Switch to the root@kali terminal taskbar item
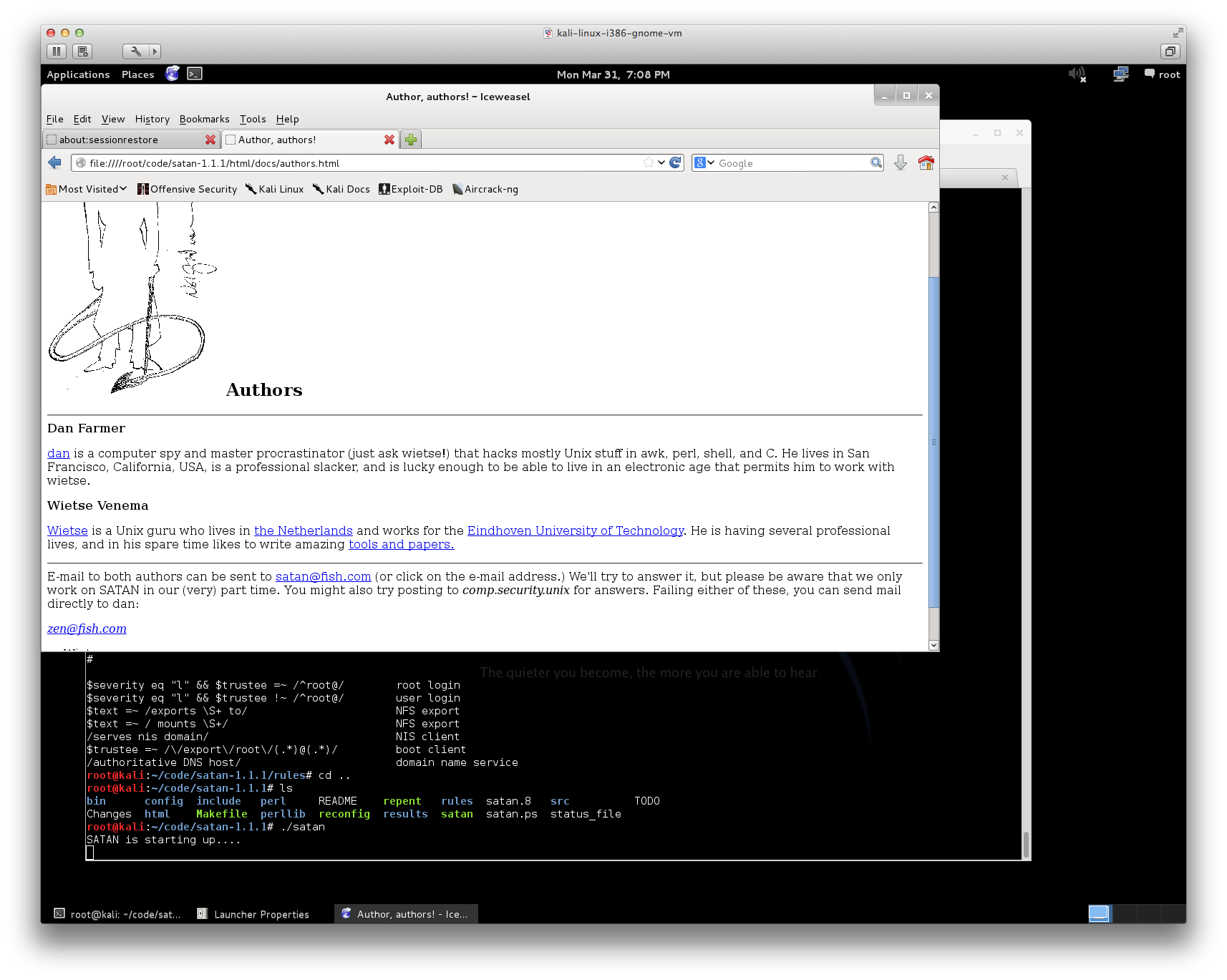The width and height of the screenshot is (1227, 980). 118,914
